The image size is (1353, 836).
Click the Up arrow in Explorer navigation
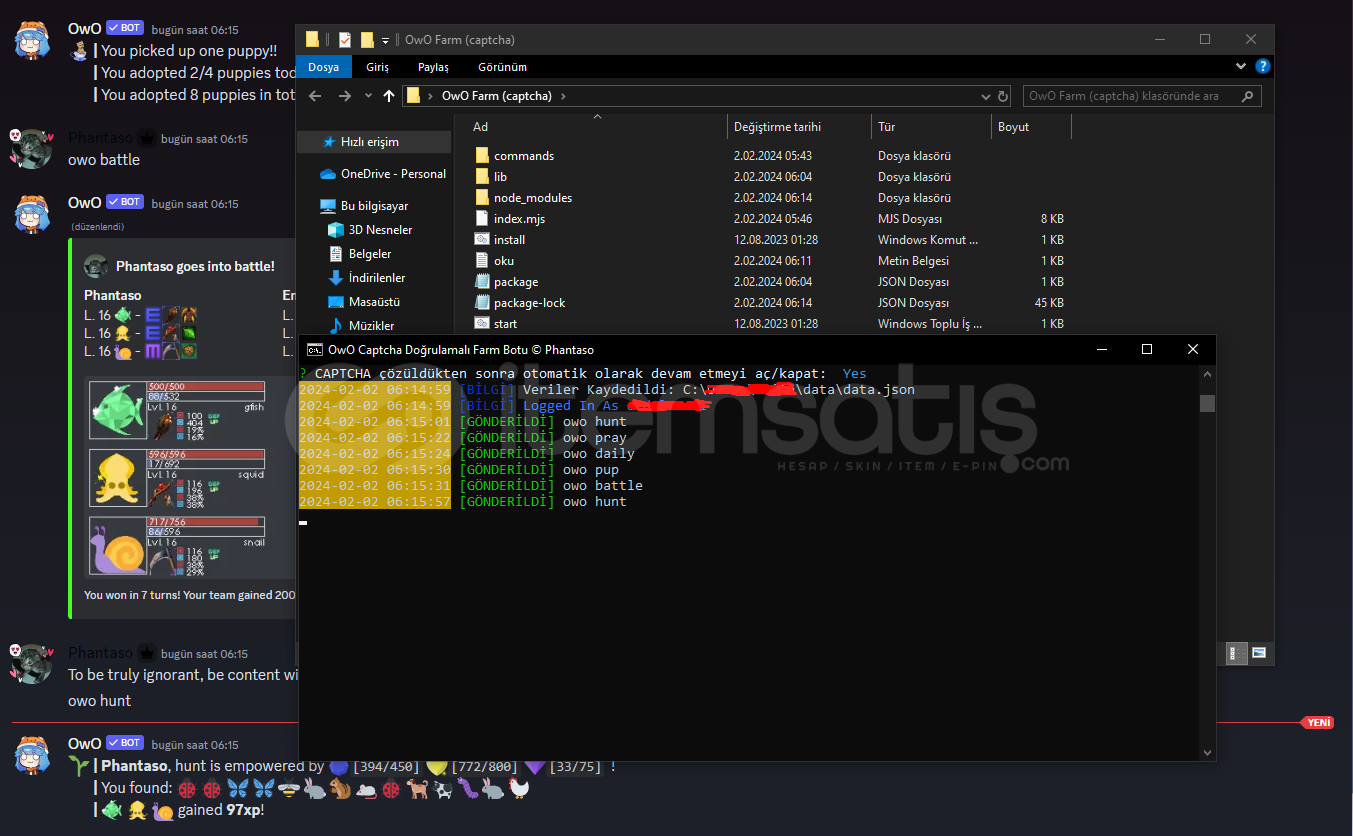389,96
